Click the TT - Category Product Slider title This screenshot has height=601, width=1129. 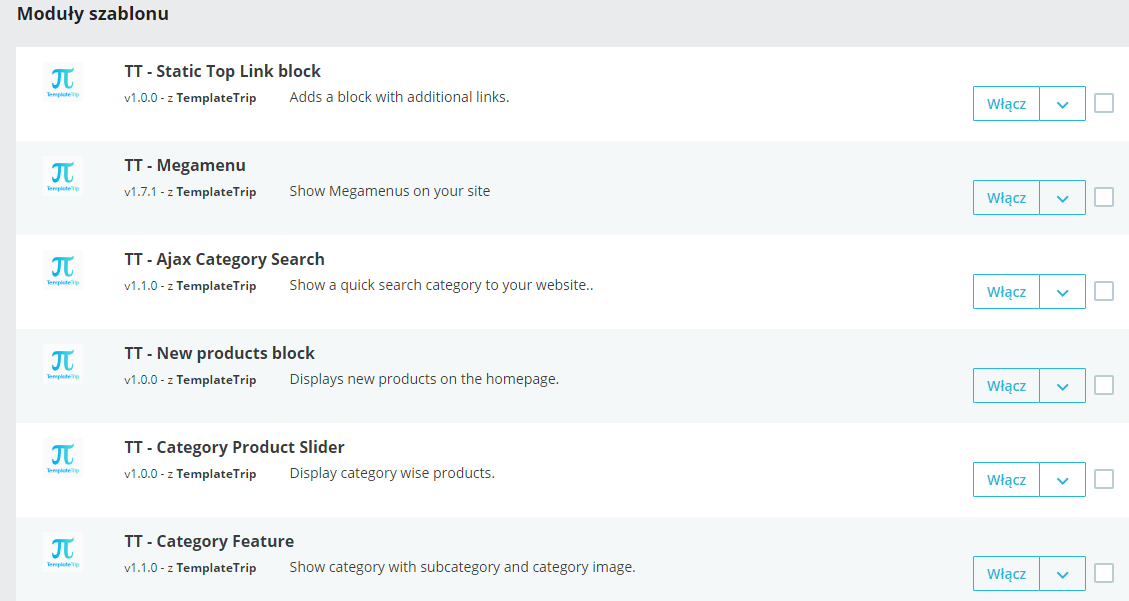pos(234,447)
